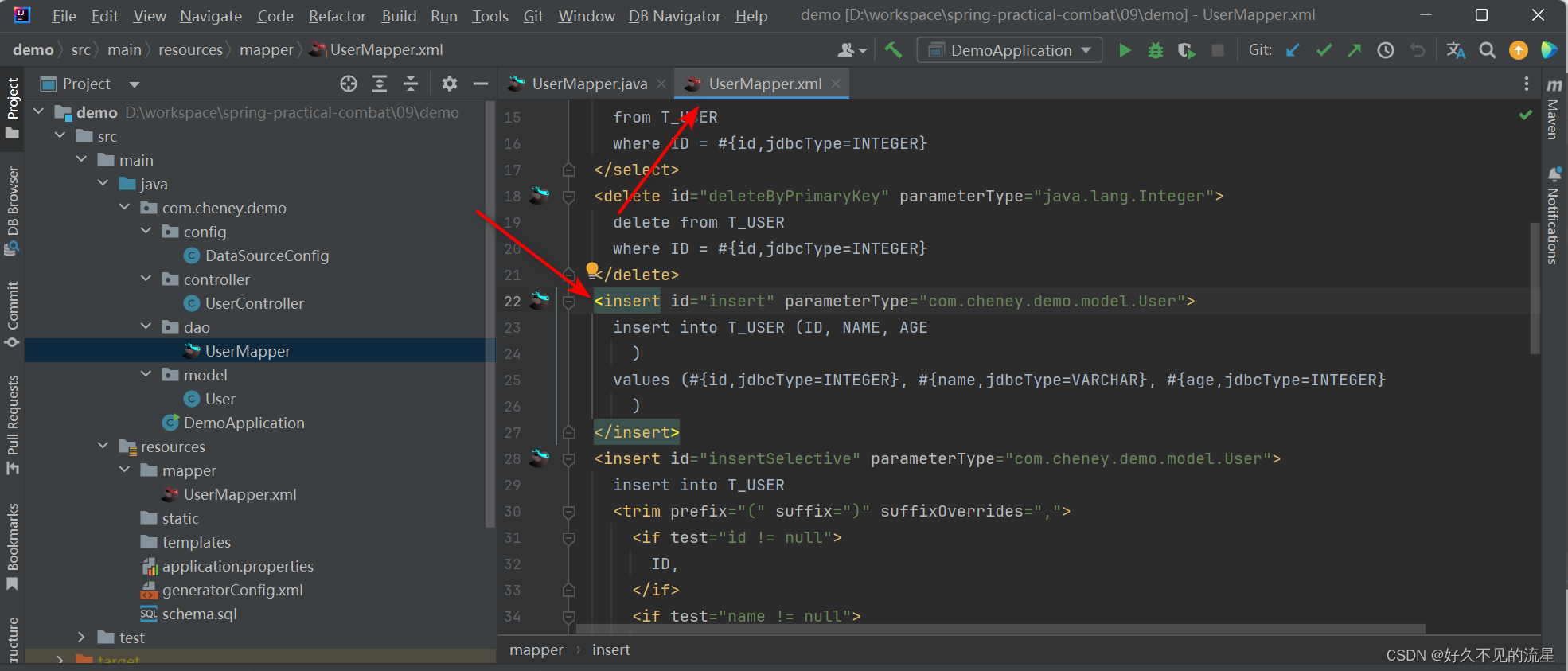The width and height of the screenshot is (1568, 671).
Task: Collapse the resources folder
Action: coord(103,447)
